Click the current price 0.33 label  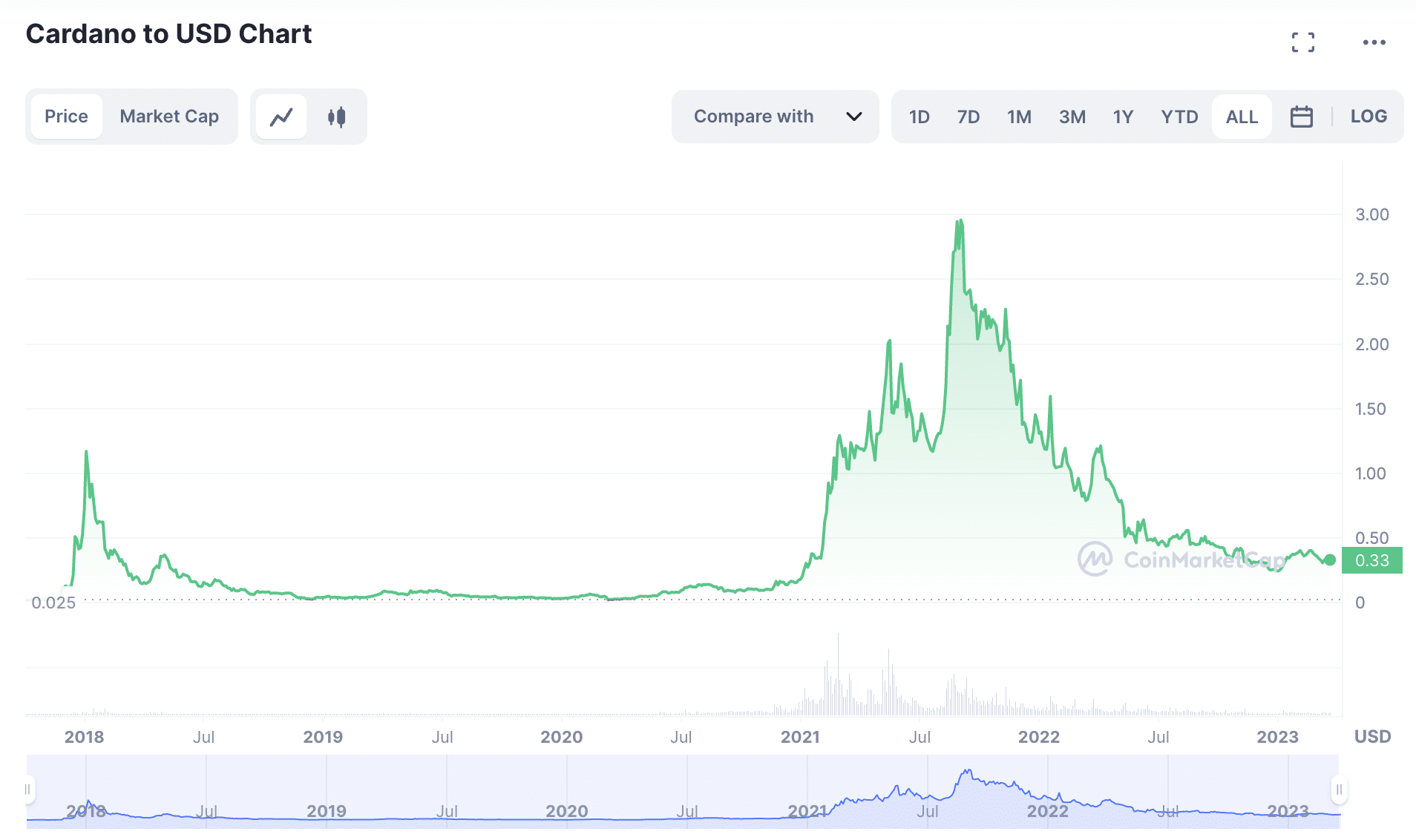click(1371, 560)
